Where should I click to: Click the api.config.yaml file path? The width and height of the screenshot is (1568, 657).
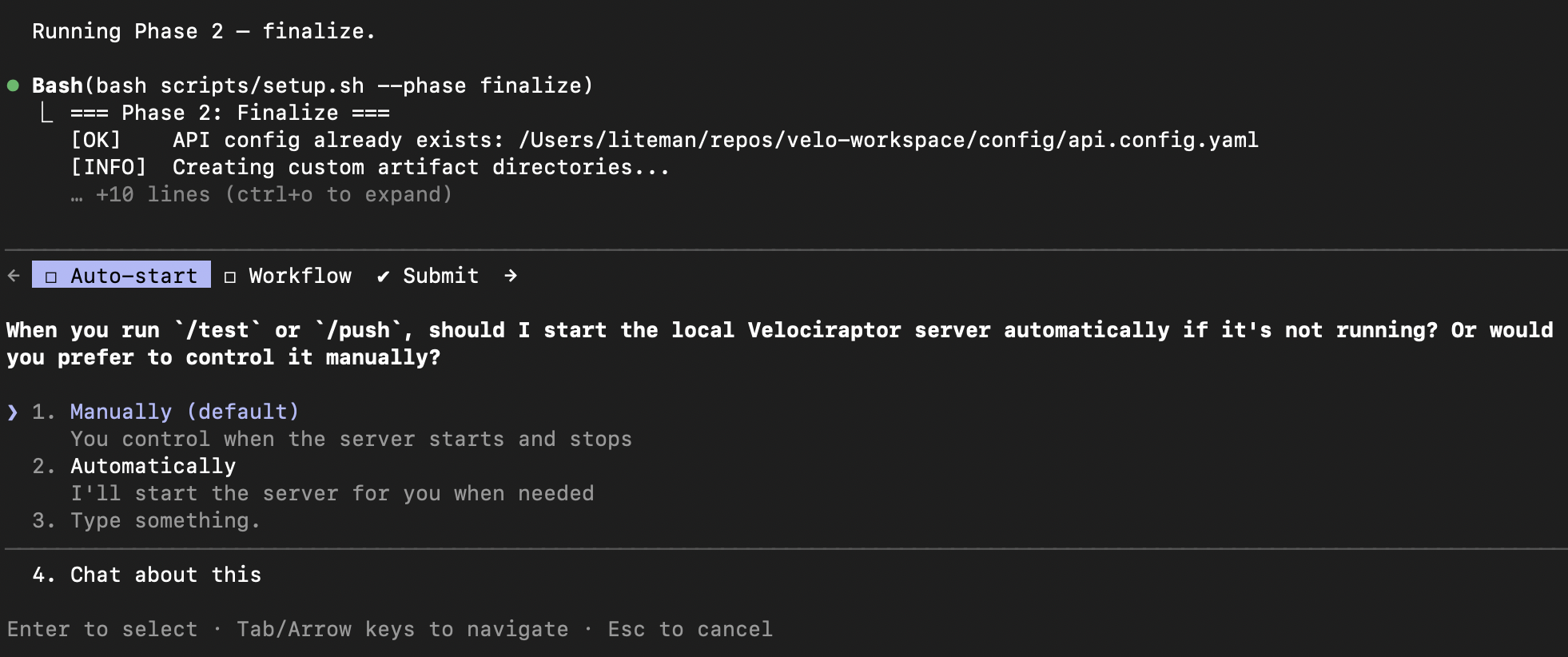[887, 140]
